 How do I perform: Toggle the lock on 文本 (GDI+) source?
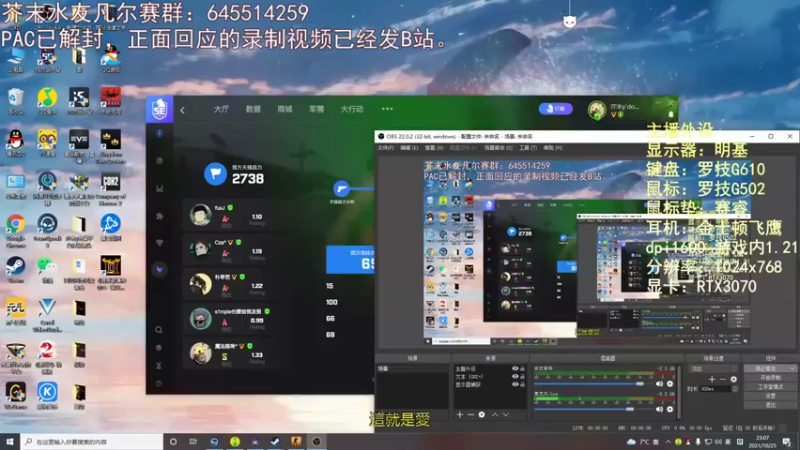pyautogui.click(x=522, y=377)
